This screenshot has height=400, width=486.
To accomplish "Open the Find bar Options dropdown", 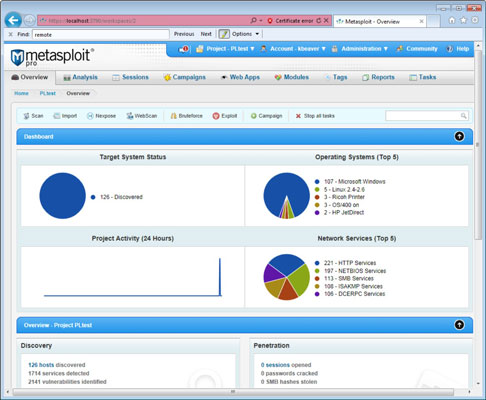I will (x=245, y=34).
